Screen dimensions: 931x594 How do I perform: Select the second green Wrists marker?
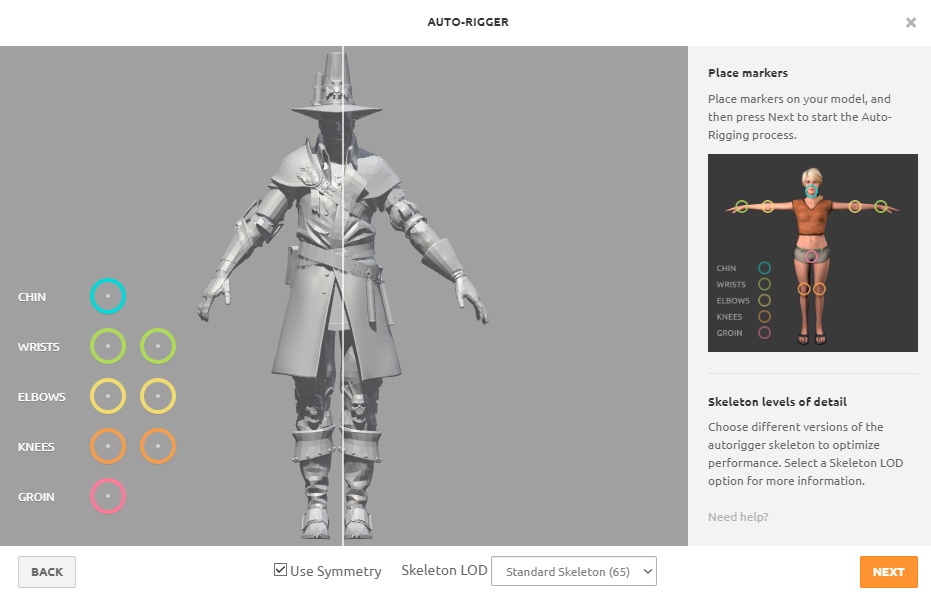(158, 346)
